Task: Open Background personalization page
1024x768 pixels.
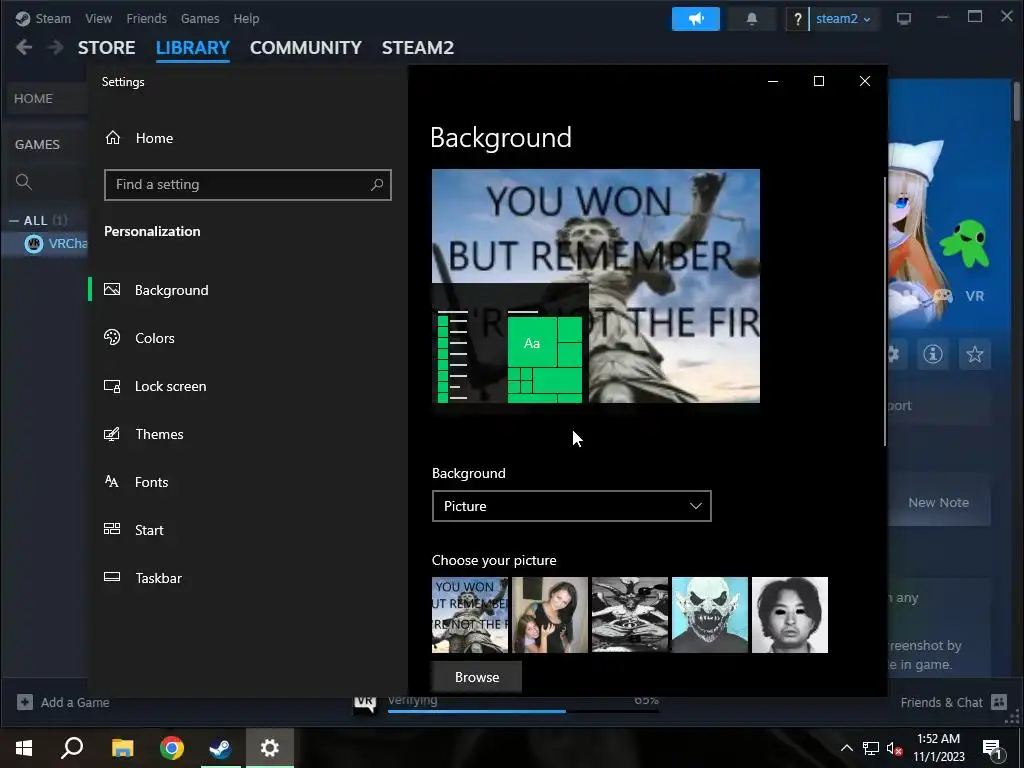Action: tap(248, 290)
